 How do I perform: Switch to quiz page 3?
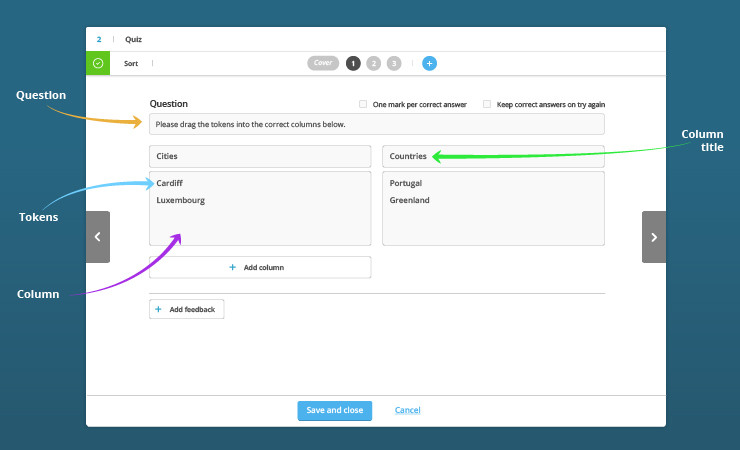394,63
